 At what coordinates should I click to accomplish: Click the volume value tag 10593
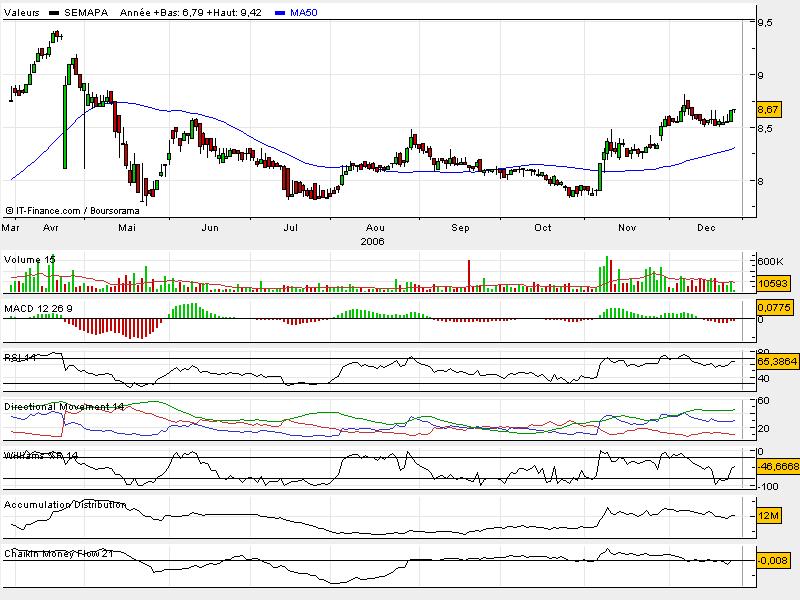(773, 283)
